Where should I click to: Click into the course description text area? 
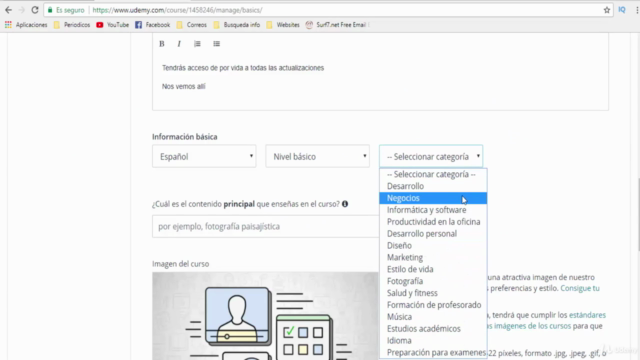[x=380, y=82]
